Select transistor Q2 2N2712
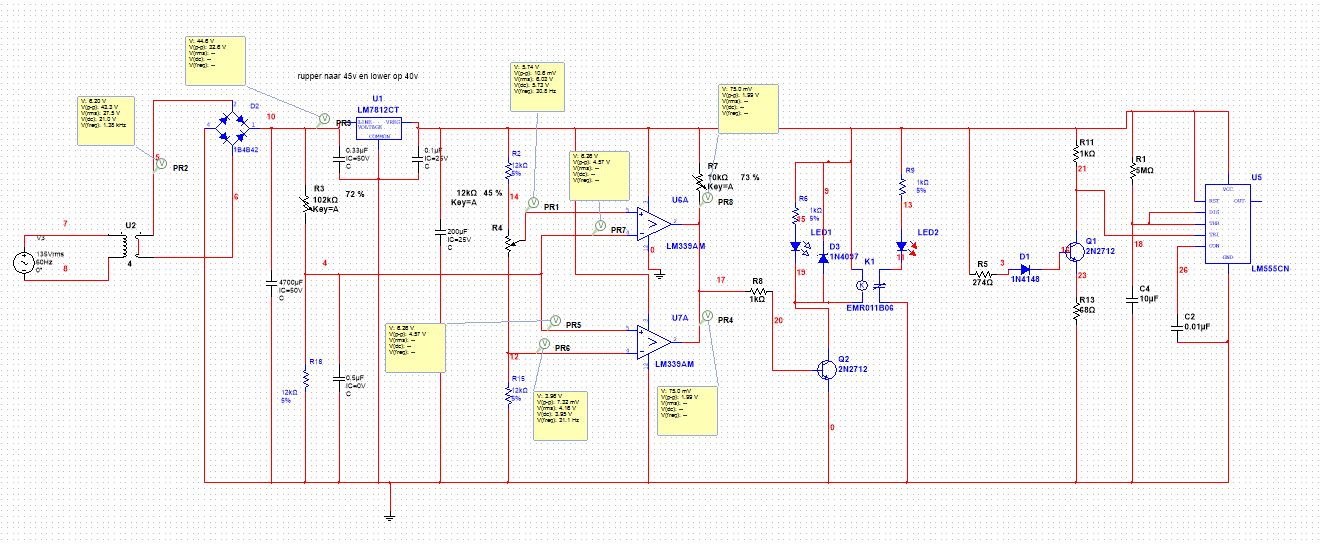The image size is (1322, 544). point(825,369)
